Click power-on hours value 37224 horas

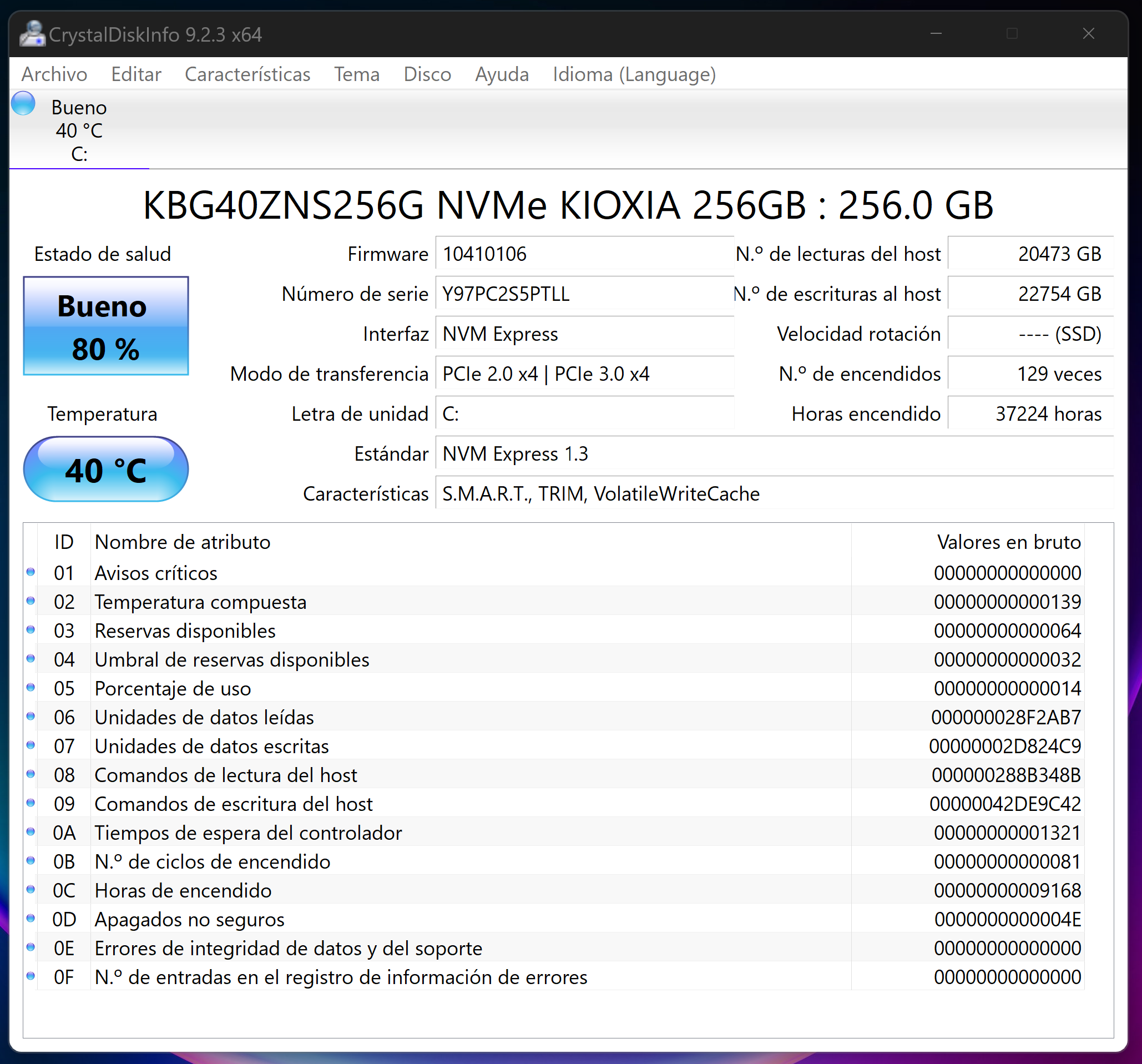pyautogui.click(x=1030, y=414)
